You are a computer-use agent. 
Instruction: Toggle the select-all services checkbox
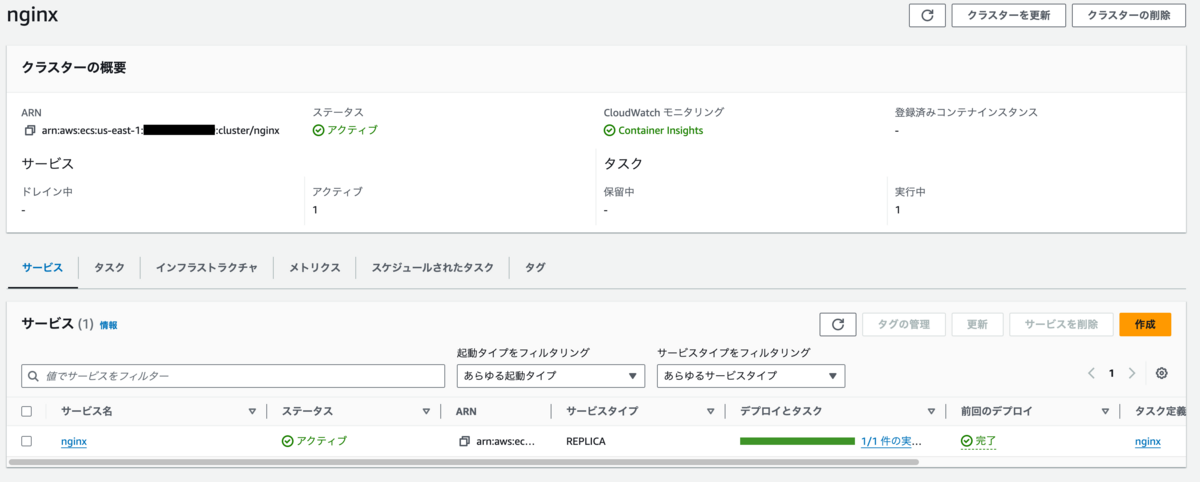(x=27, y=411)
